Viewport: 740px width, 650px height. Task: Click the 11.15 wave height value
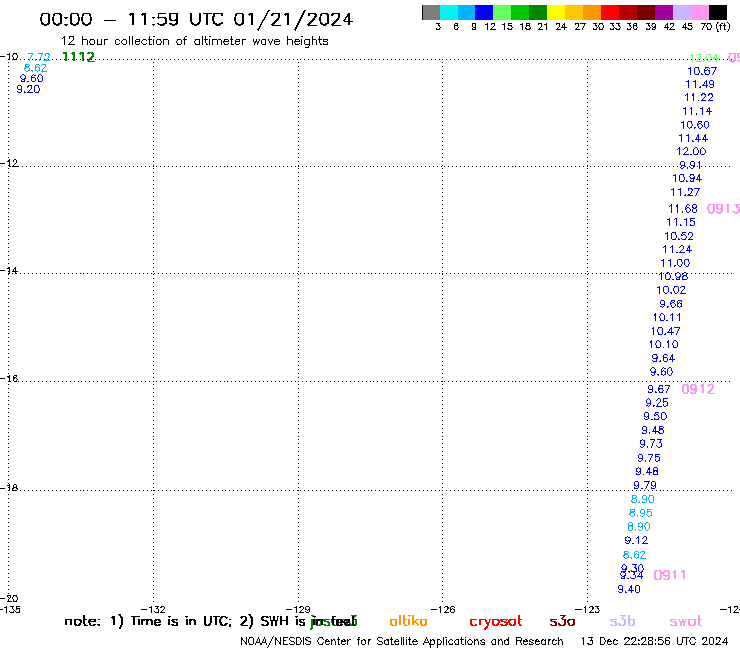pyautogui.click(x=681, y=222)
